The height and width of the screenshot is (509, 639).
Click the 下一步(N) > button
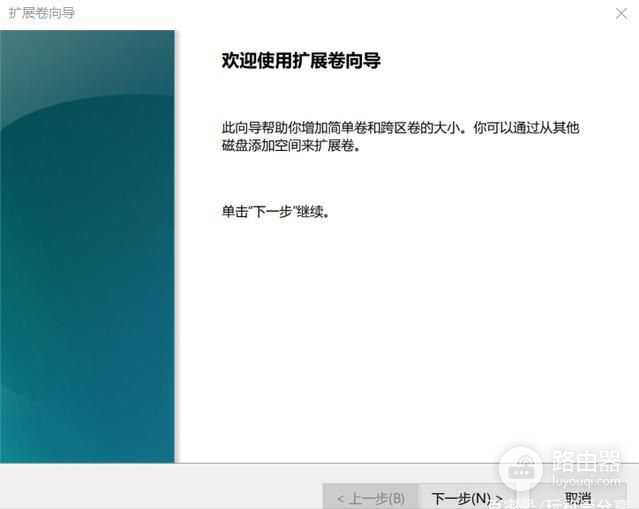(x=466, y=497)
